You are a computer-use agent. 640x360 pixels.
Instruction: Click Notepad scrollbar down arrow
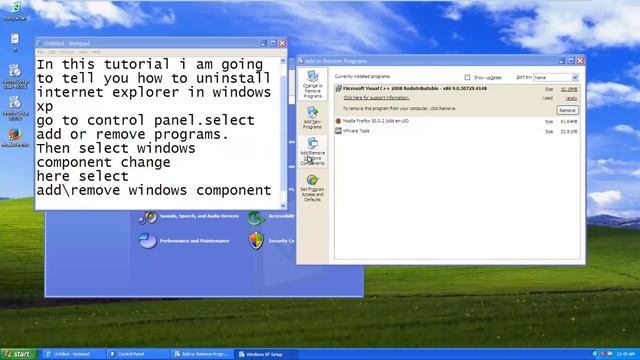283,205
